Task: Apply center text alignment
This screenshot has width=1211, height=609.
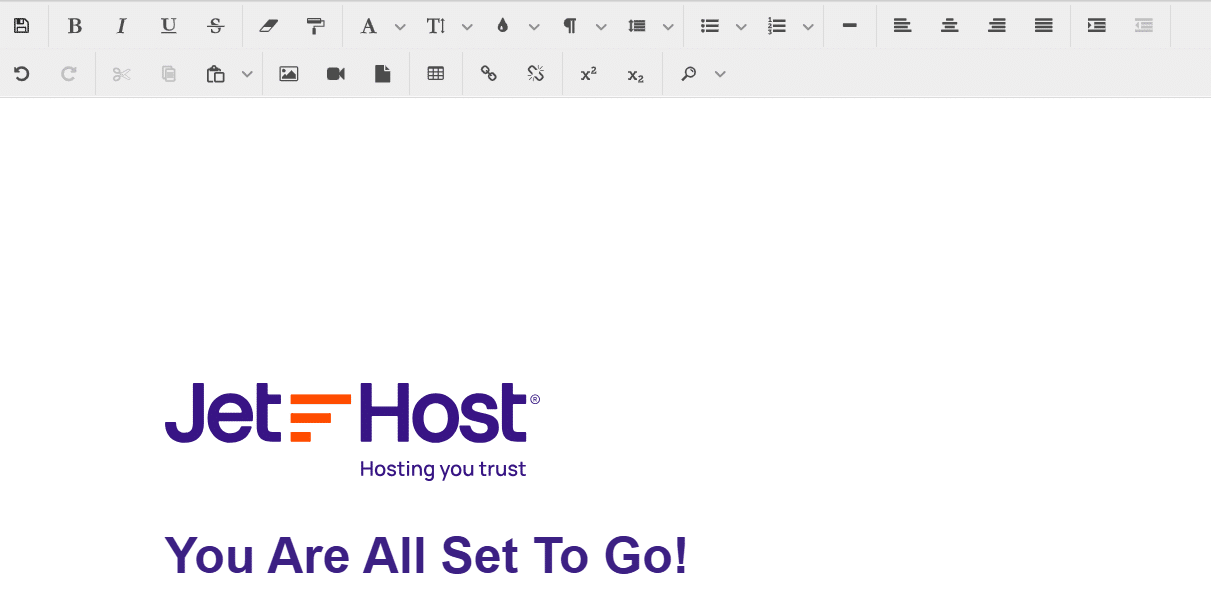Action: point(949,26)
